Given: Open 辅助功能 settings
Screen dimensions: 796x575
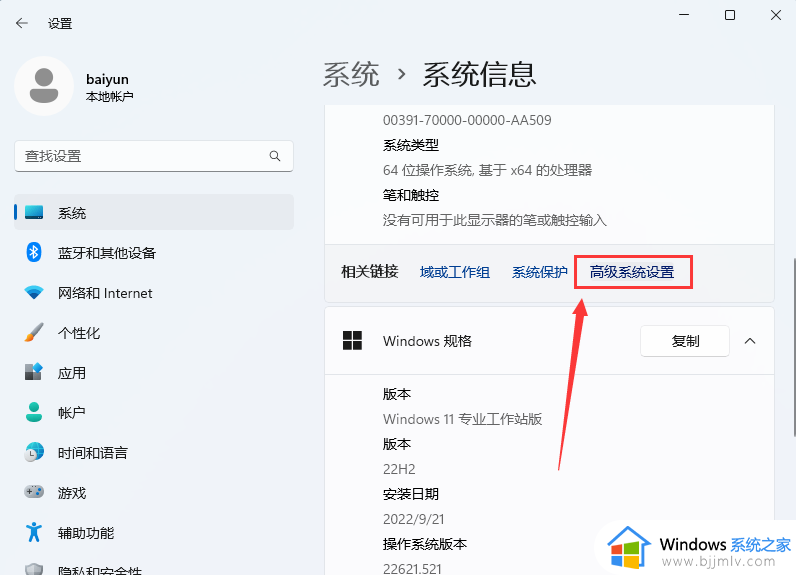Looking at the screenshot, I should [154, 532].
